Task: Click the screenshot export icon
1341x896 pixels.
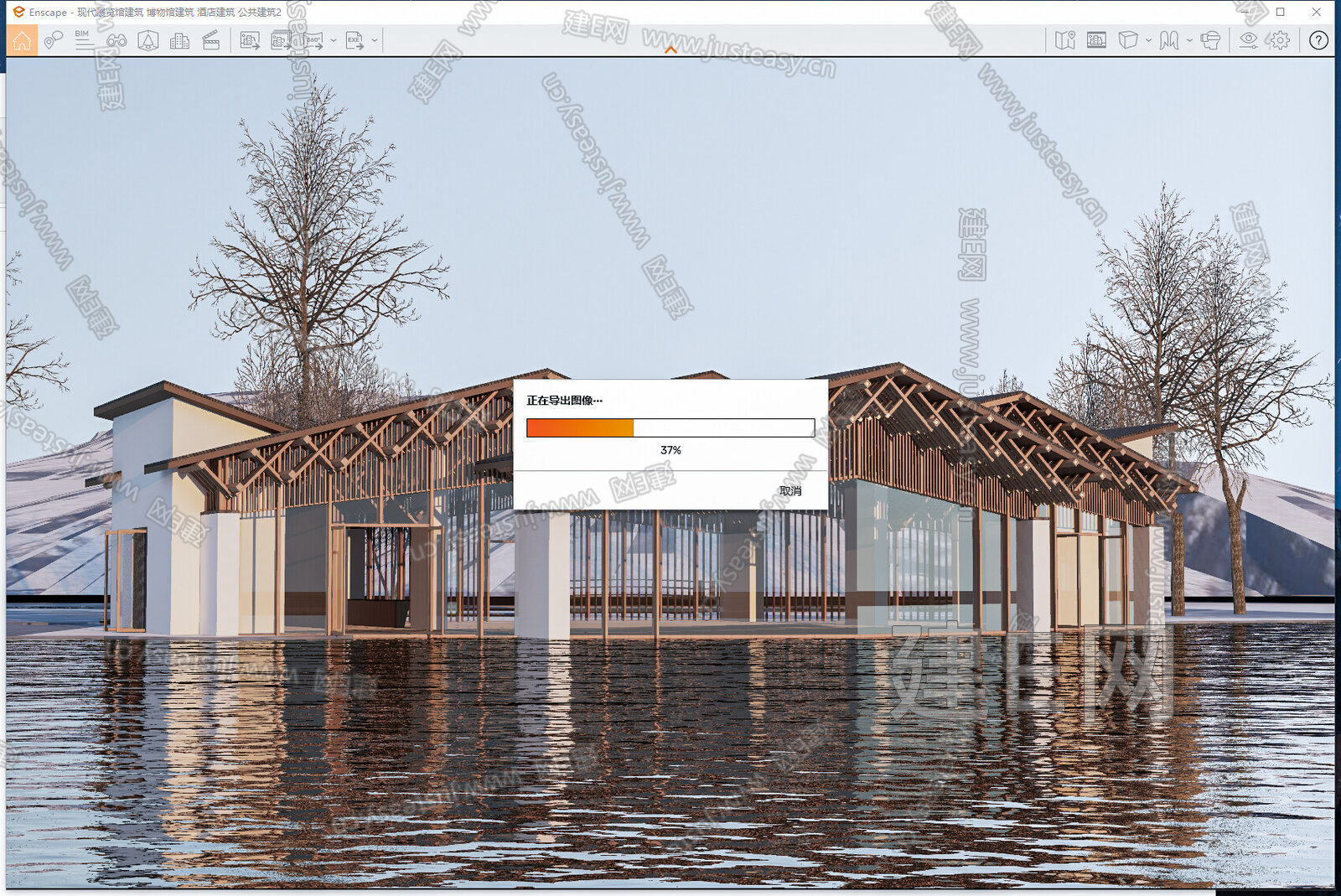Action: [x=250, y=40]
